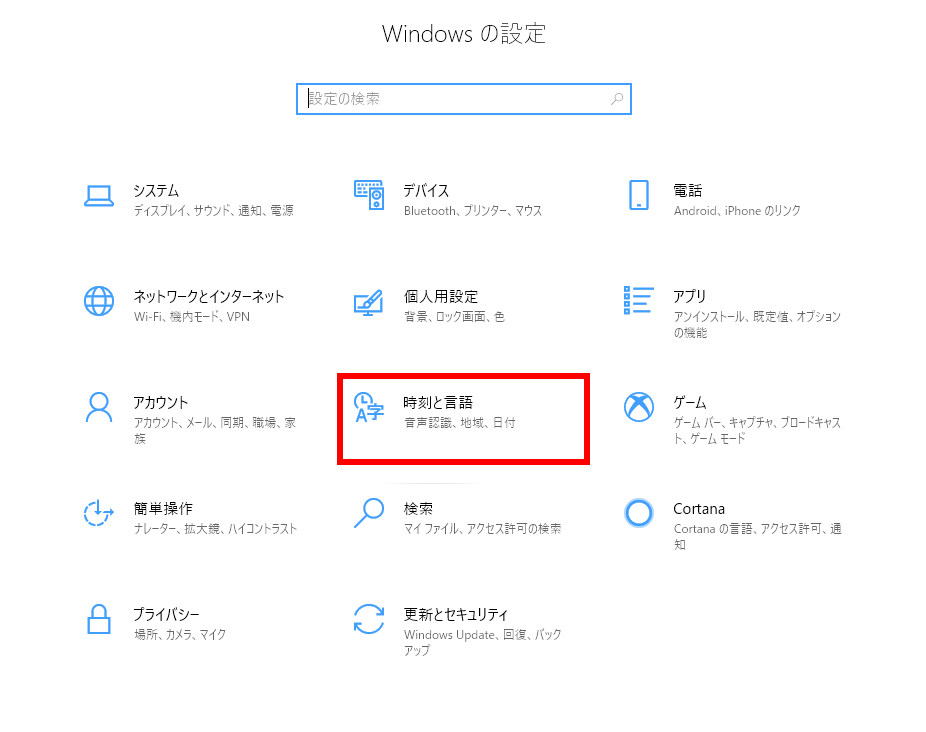Image resolution: width=926 pixels, height=732 pixels.
Task: Click the Xbox icon for ゲーム
Action: (639, 407)
